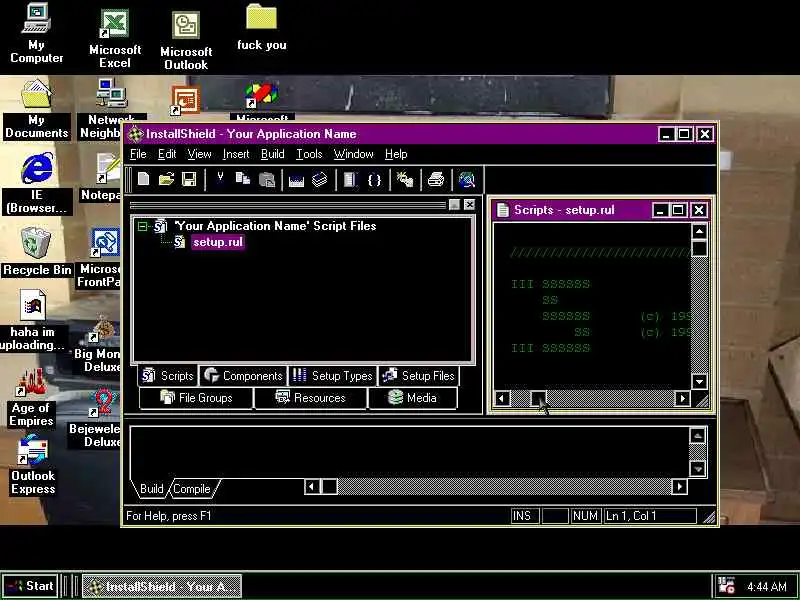The width and height of the screenshot is (800, 600).
Task: Click the curly braces toolbar icon
Action: (374, 180)
